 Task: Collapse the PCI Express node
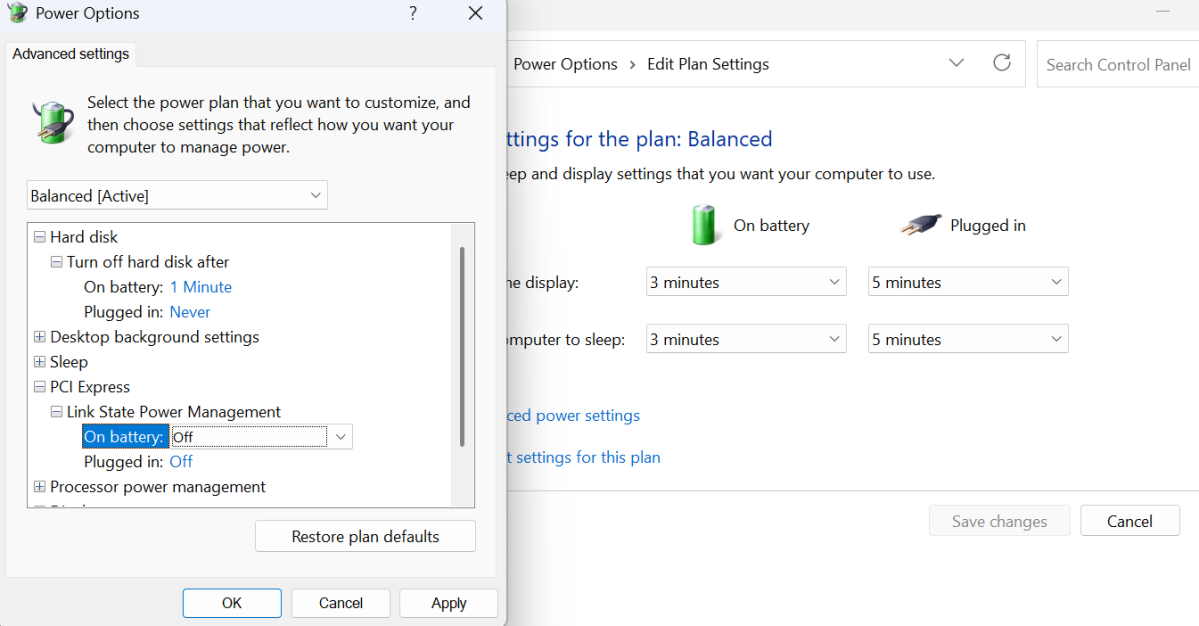pyautogui.click(x=40, y=387)
